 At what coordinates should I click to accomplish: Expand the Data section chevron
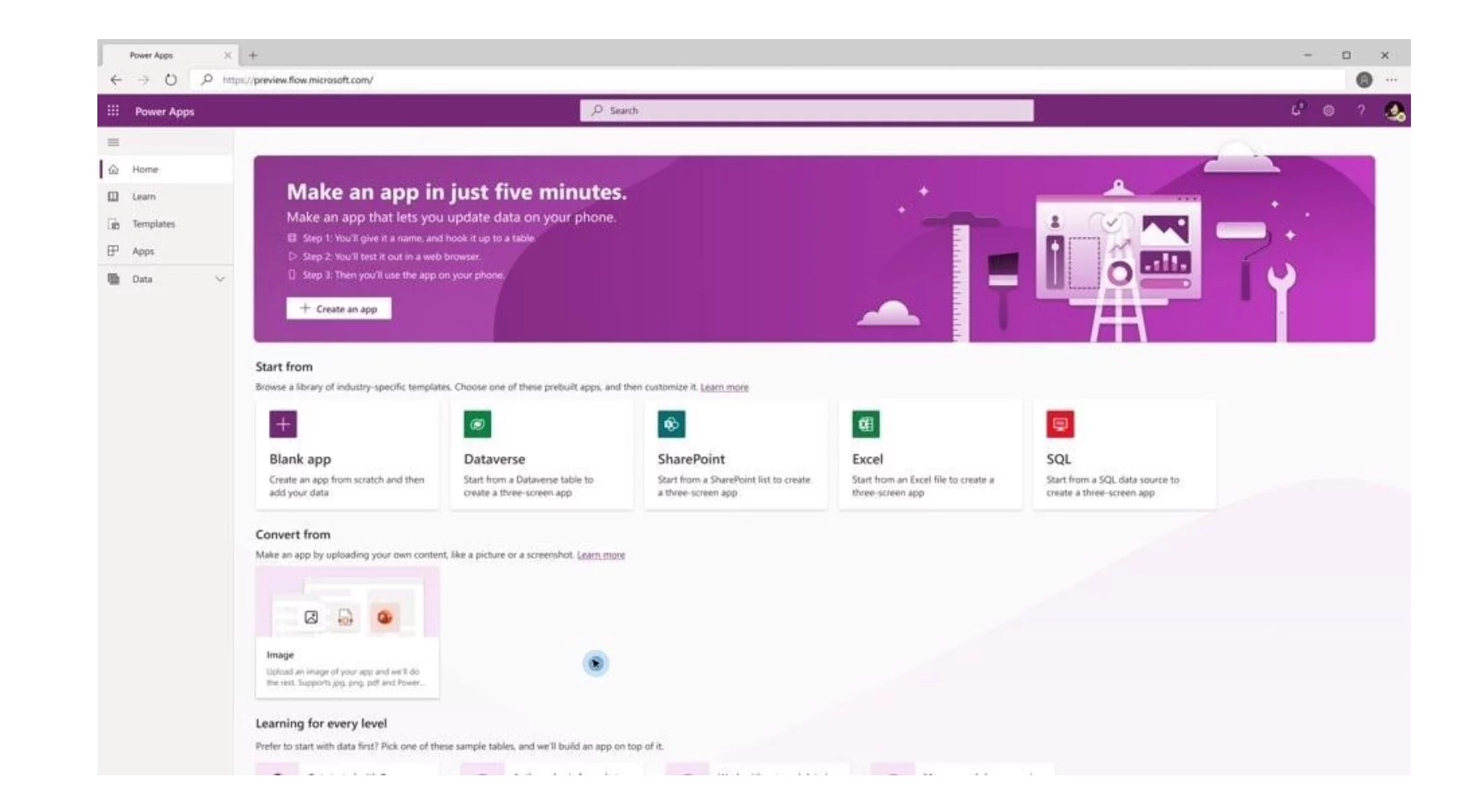tap(220, 279)
